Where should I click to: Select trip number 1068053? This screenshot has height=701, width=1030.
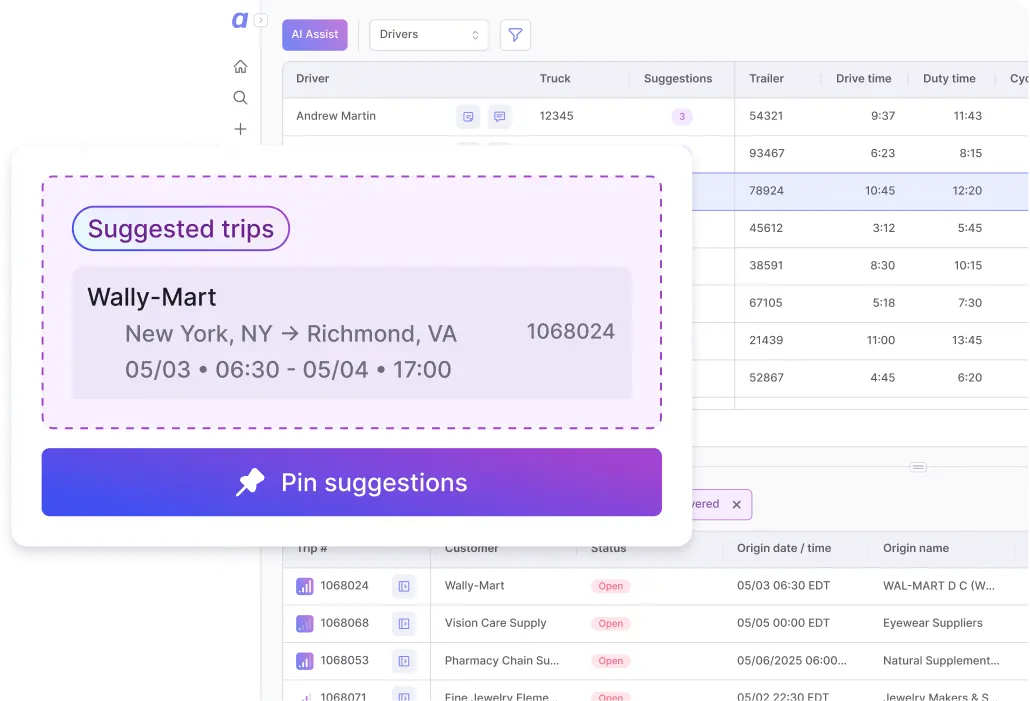coord(344,661)
